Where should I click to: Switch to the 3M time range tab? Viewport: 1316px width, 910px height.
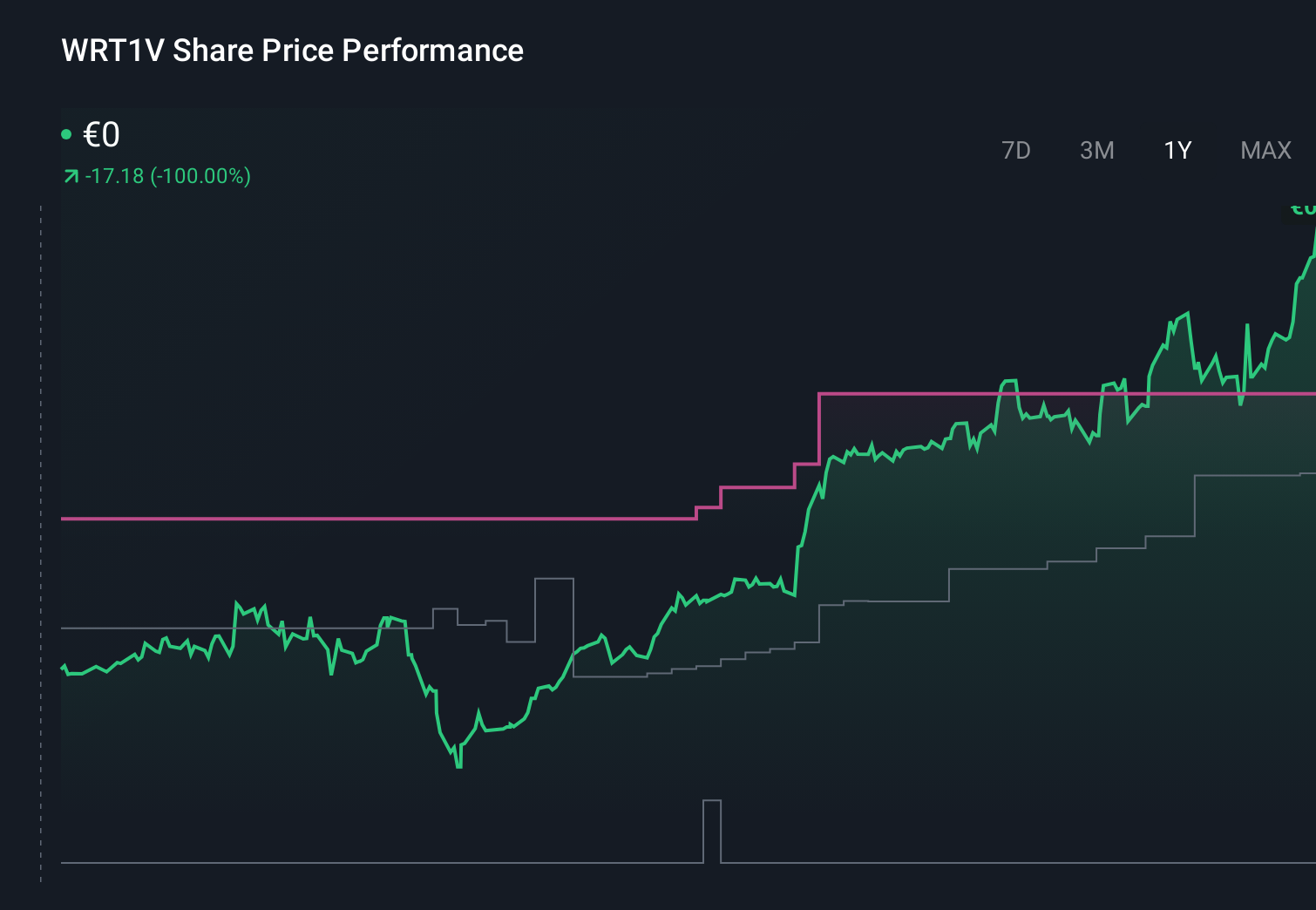[1097, 150]
